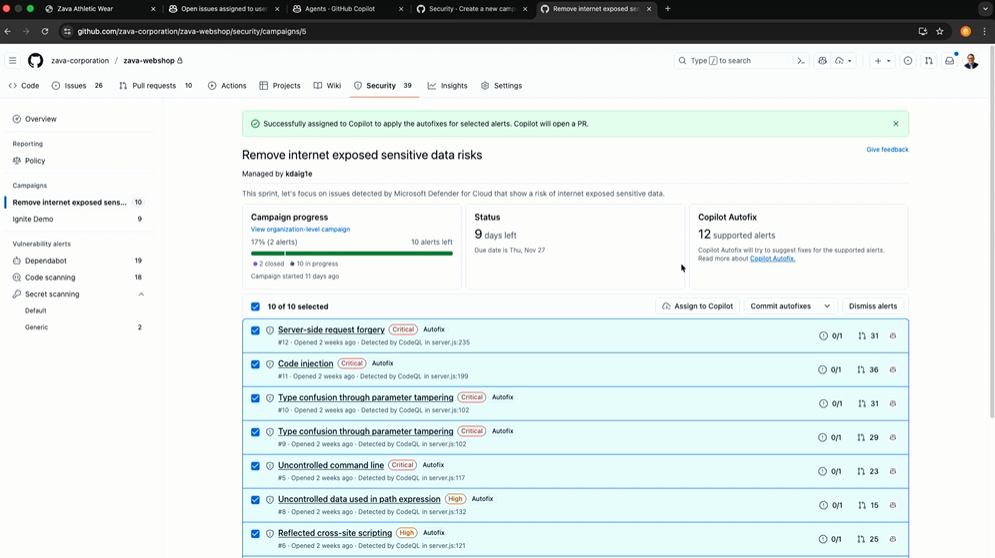Open the Copilot Autofix read more link
The width and height of the screenshot is (995, 558).
(772, 258)
